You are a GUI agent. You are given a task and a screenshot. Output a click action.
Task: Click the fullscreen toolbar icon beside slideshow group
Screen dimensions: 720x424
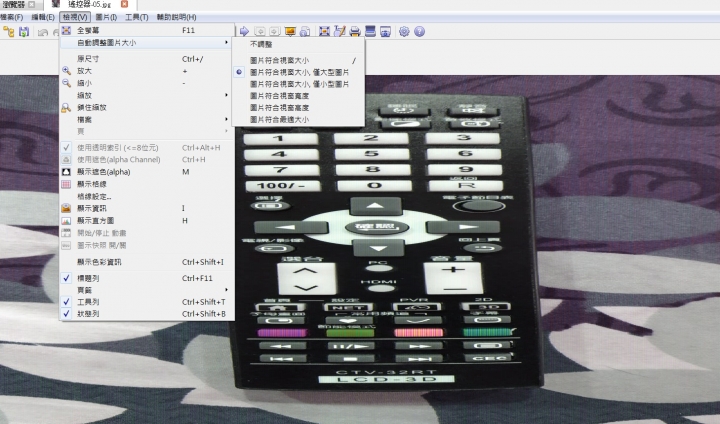(324, 31)
